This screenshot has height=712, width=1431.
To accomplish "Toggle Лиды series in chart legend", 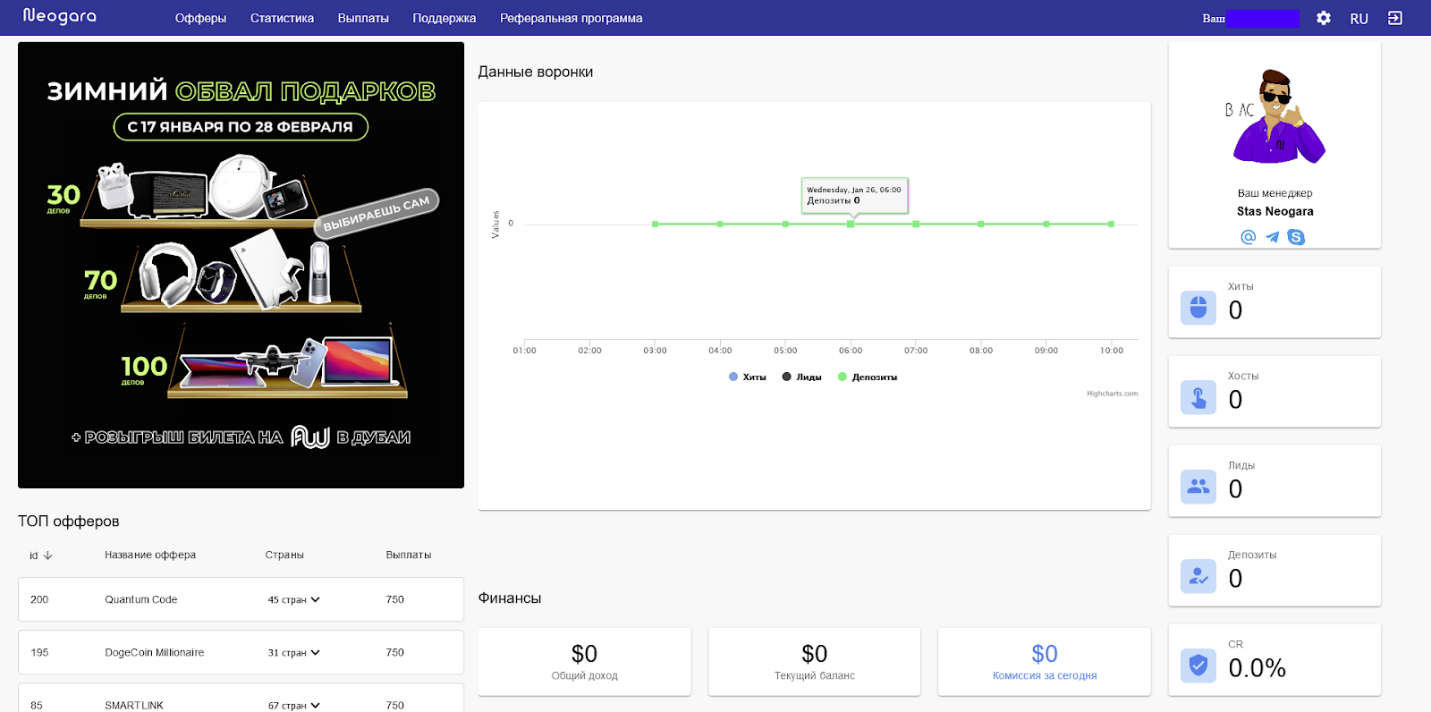I will point(802,377).
